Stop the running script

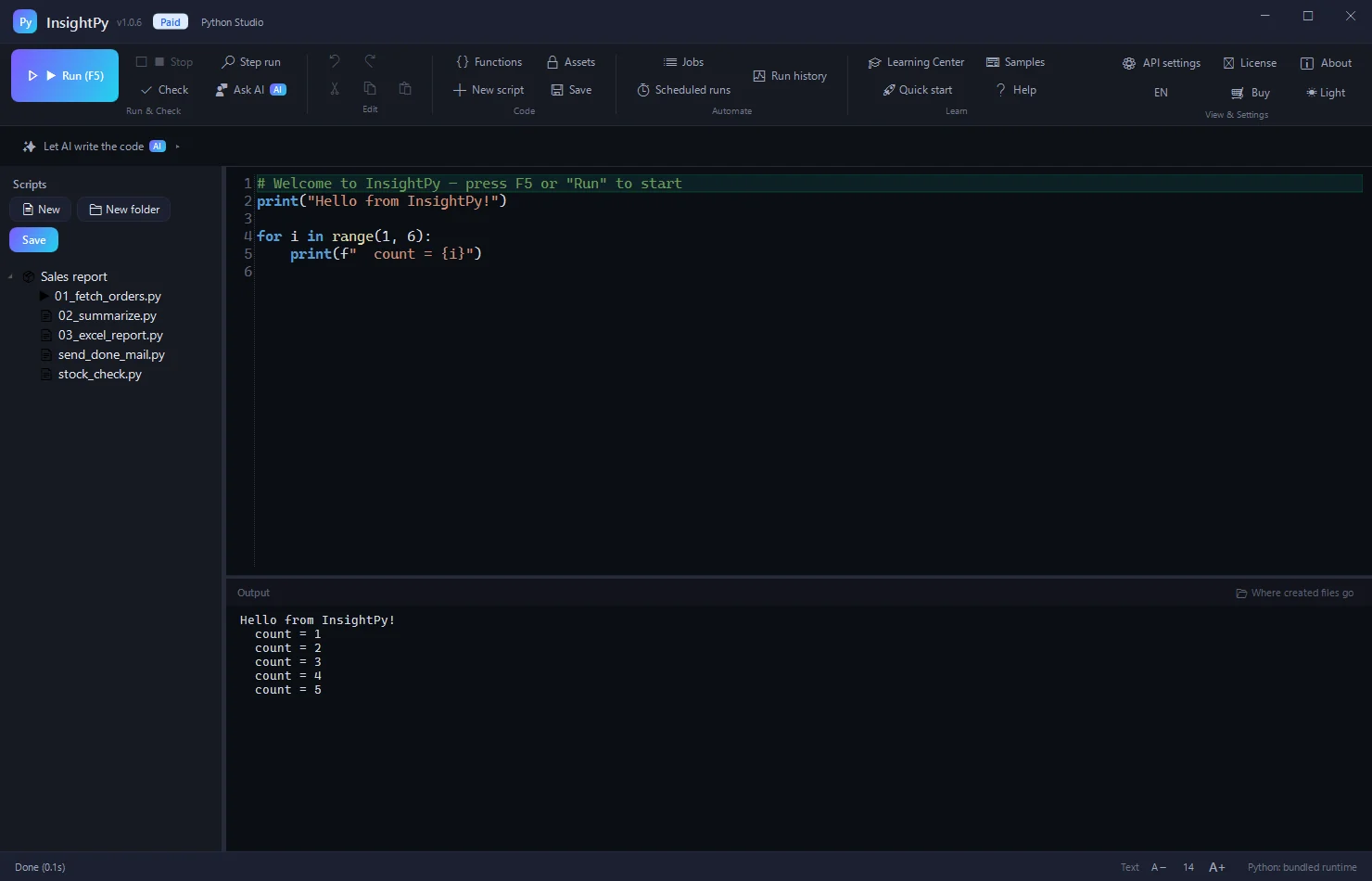[x=164, y=62]
